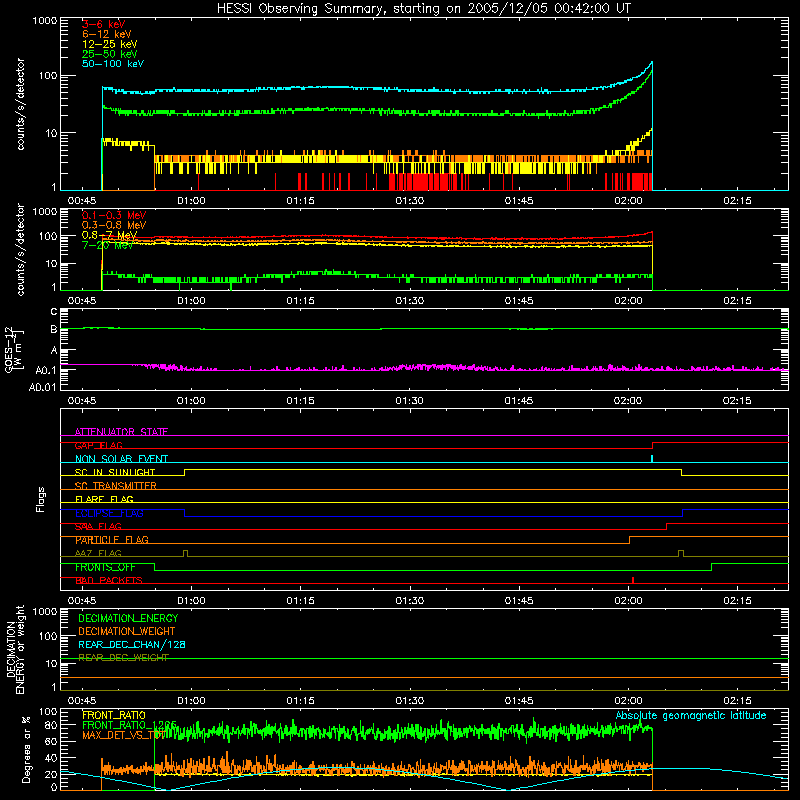This screenshot has width=800, height=800.
Task: Select the FRONTS_OFF flag label
Action: (105, 567)
